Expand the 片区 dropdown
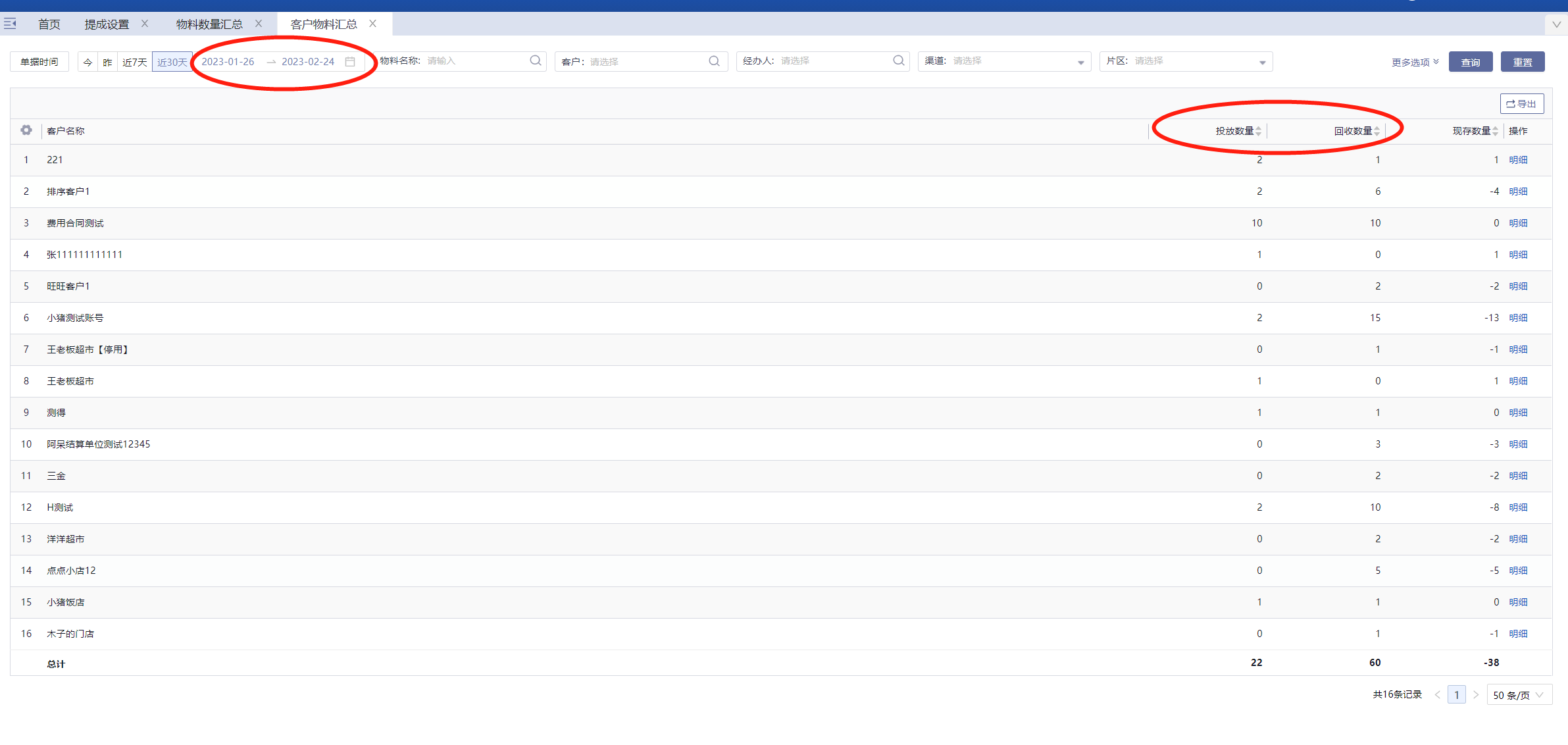 click(x=1262, y=62)
